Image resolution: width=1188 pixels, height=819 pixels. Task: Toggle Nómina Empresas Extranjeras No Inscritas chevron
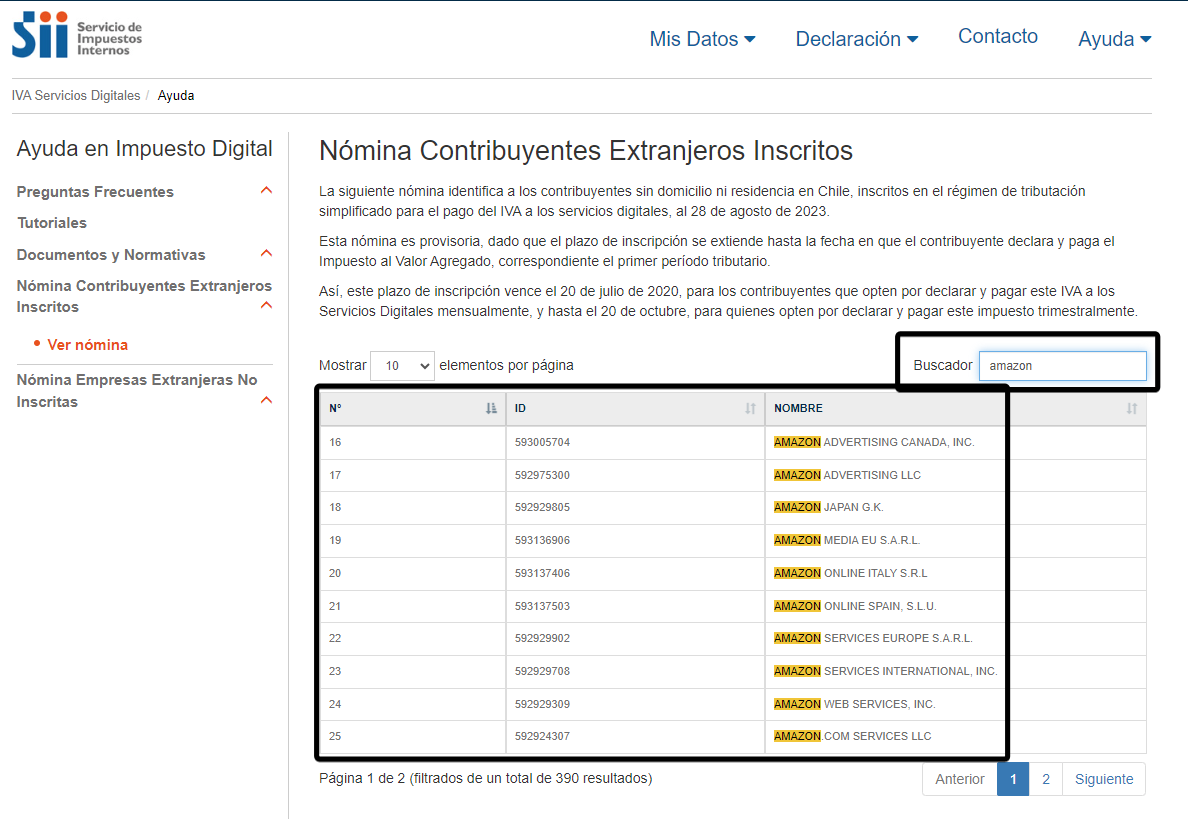(x=266, y=400)
